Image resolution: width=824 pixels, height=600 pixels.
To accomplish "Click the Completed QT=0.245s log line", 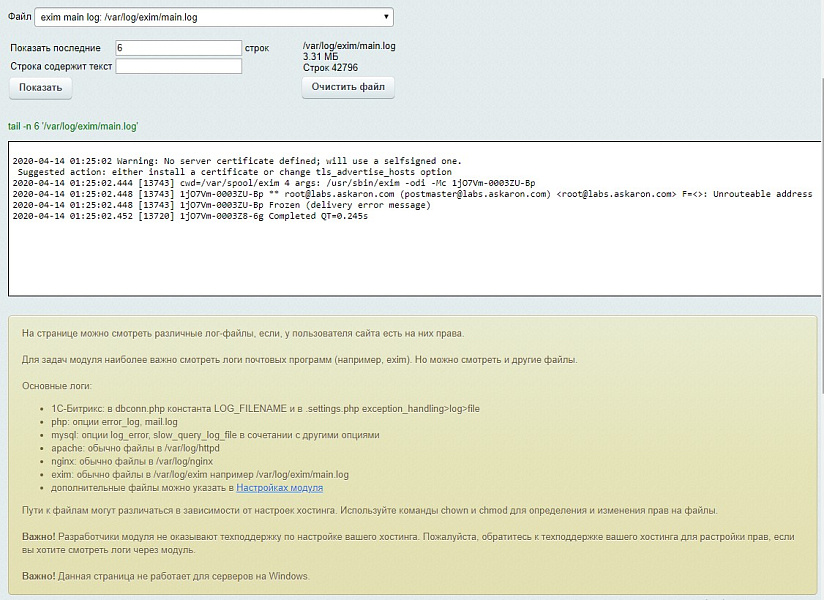I will pyautogui.click(x=190, y=216).
